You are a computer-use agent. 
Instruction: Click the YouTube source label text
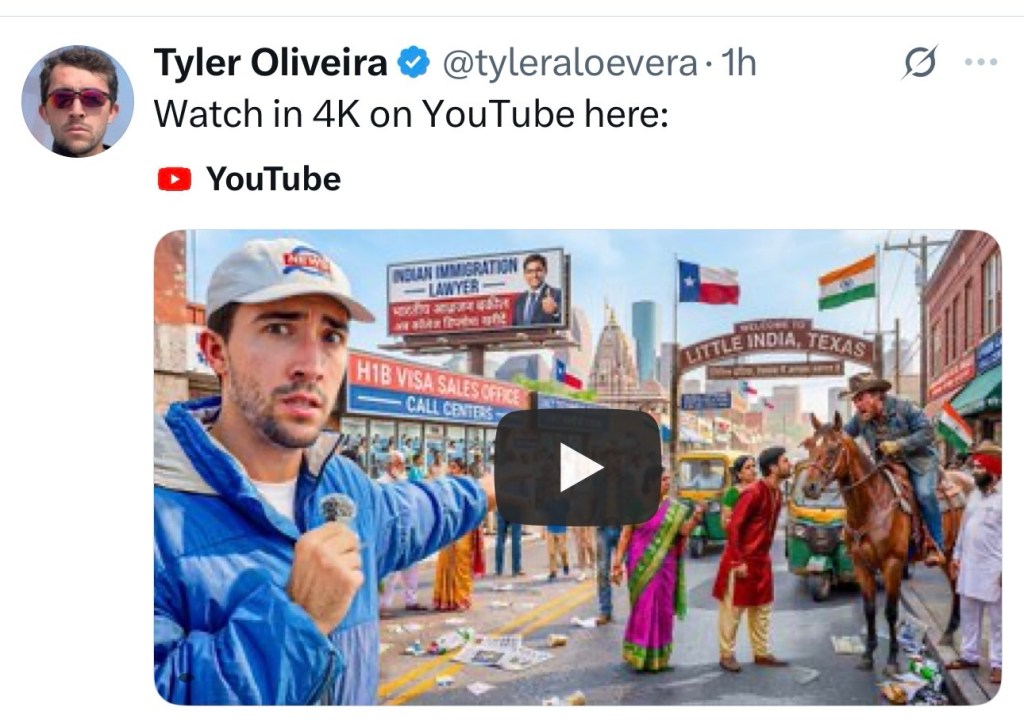click(x=273, y=179)
